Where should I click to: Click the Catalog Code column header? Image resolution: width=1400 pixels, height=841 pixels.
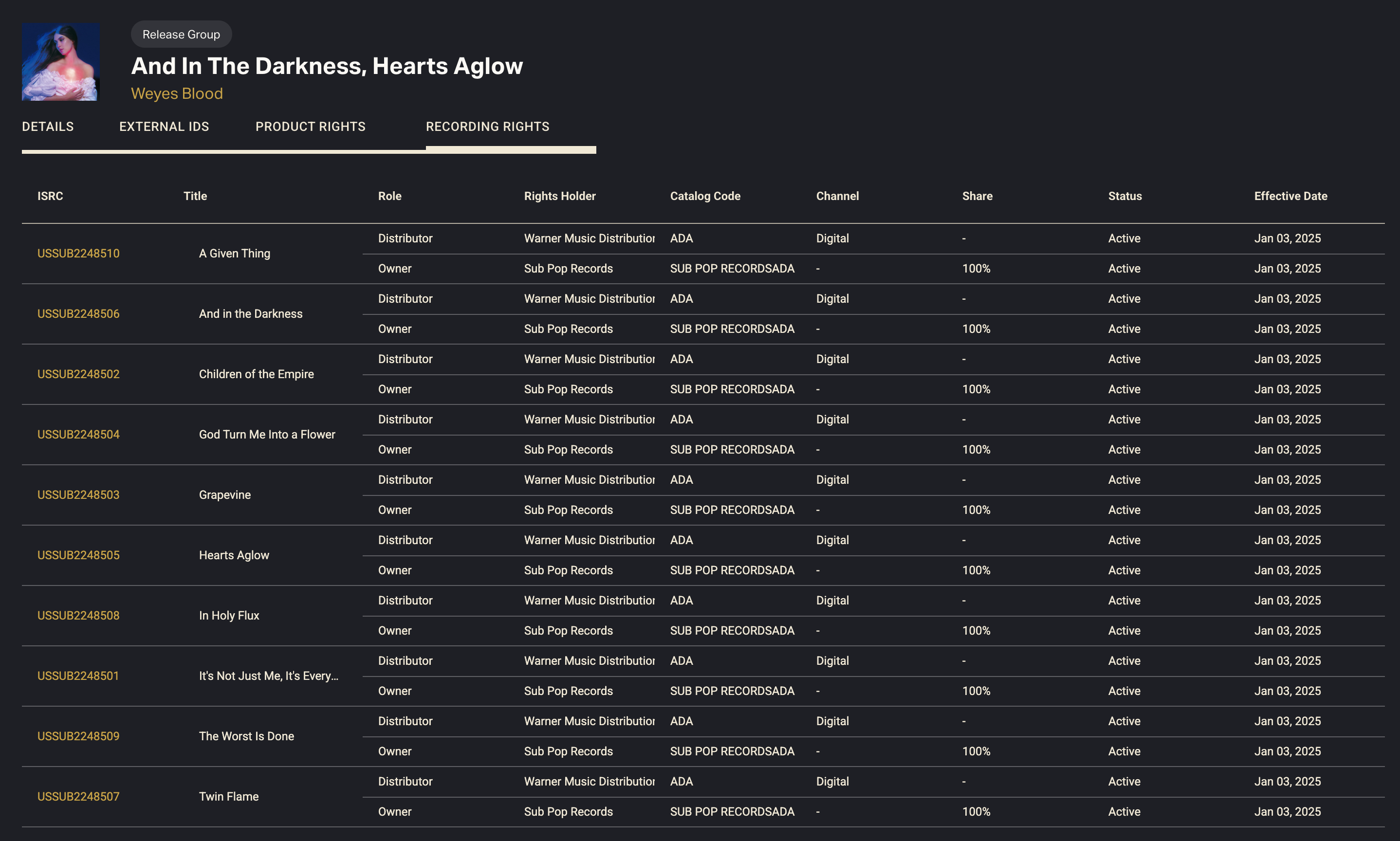pos(705,196)
